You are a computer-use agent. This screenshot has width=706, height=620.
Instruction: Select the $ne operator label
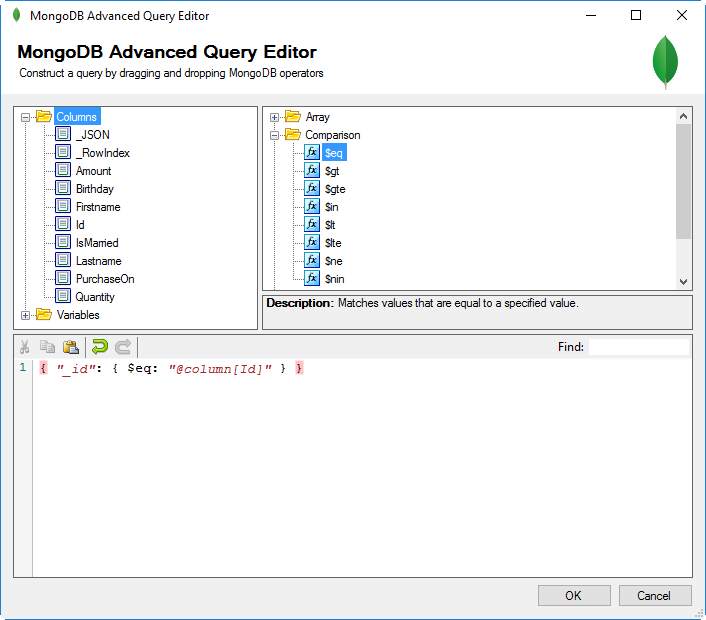point(334,261)
